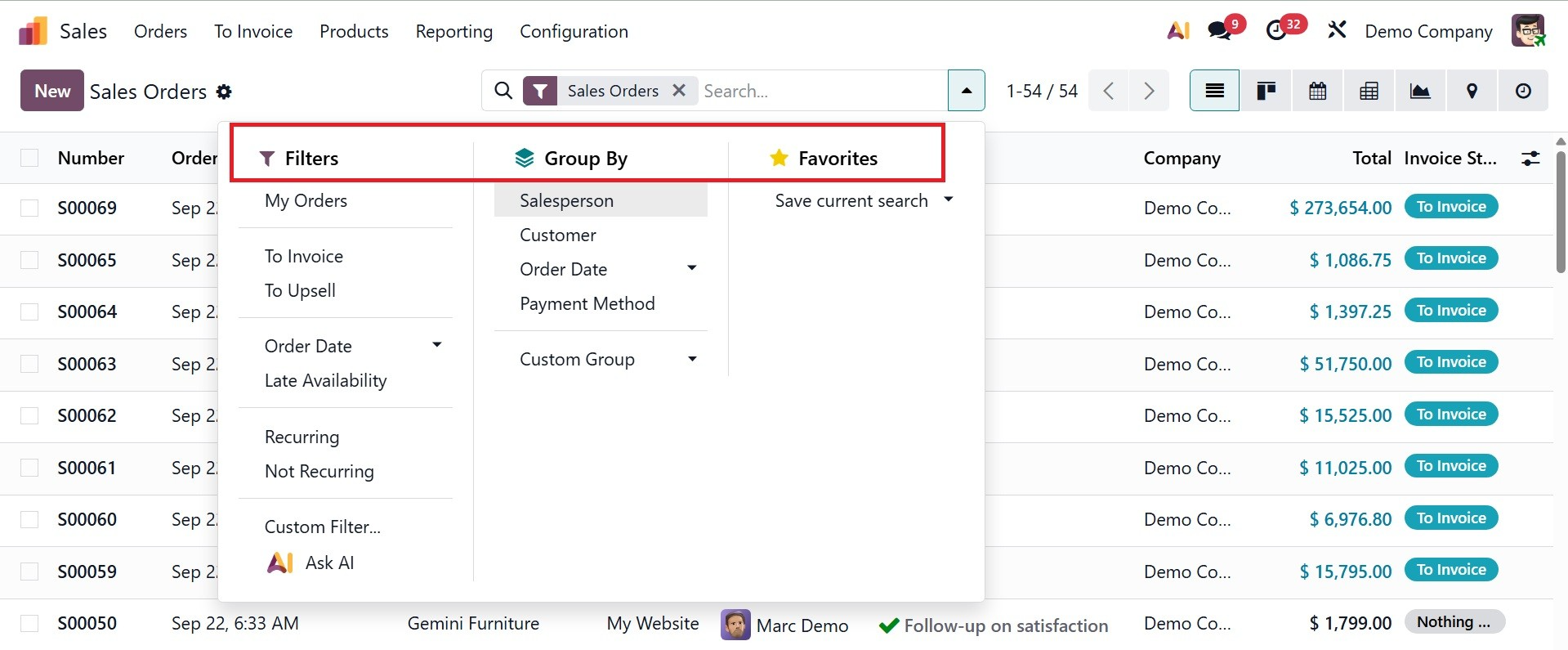Click the Ask AI icon in Filters
1568x650 pixels.
[x=280, y=563]
